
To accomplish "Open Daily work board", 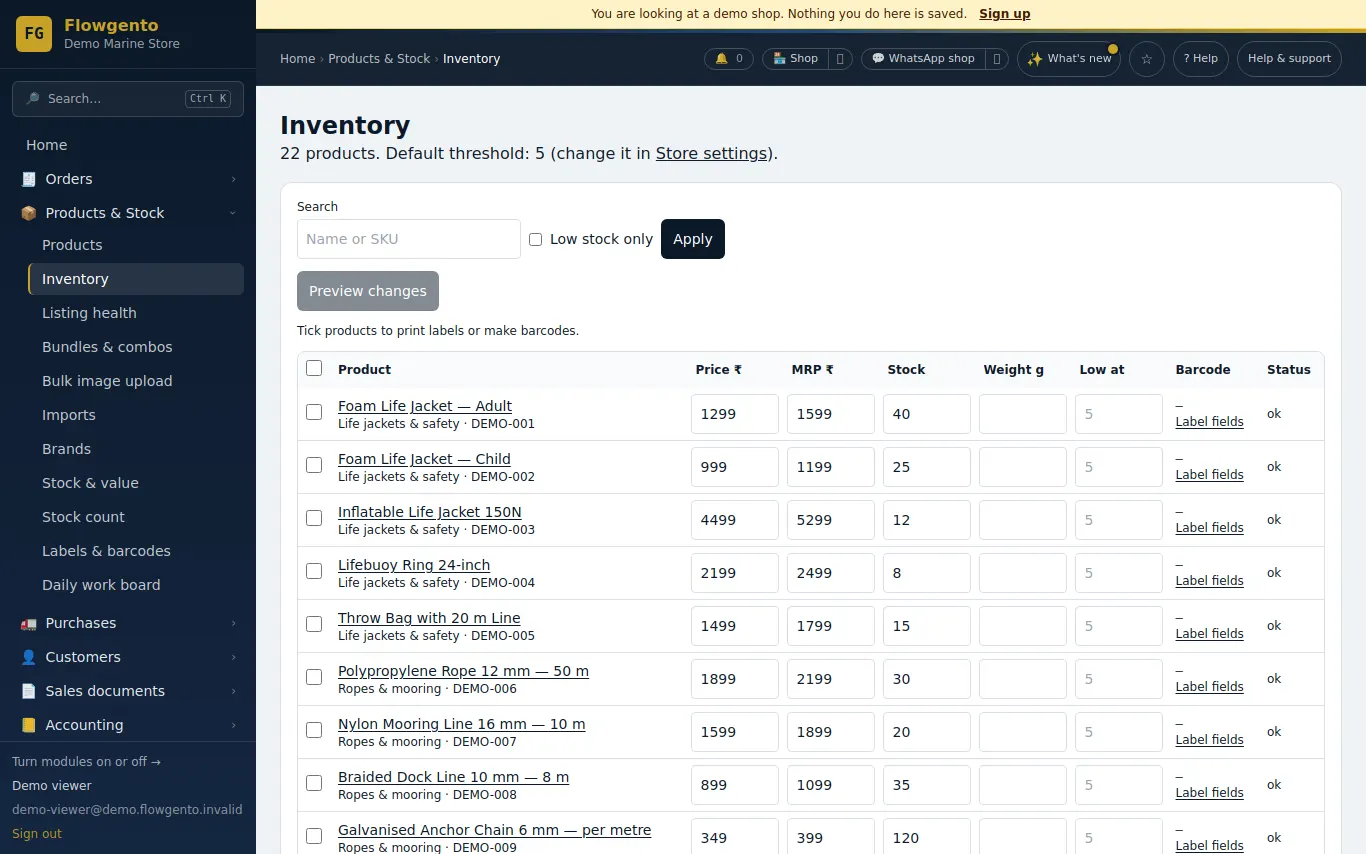I will 136,585.
